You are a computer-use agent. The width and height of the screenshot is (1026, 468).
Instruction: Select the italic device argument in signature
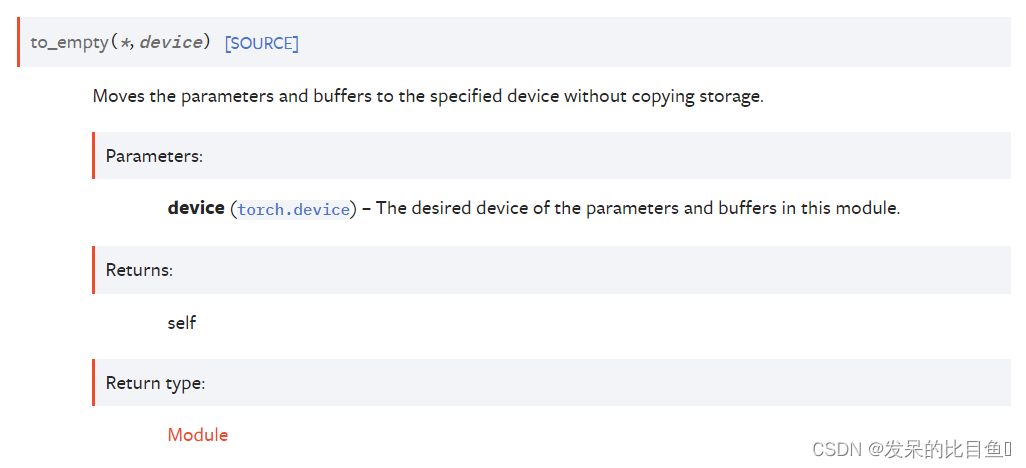click(x=171, y=43)
